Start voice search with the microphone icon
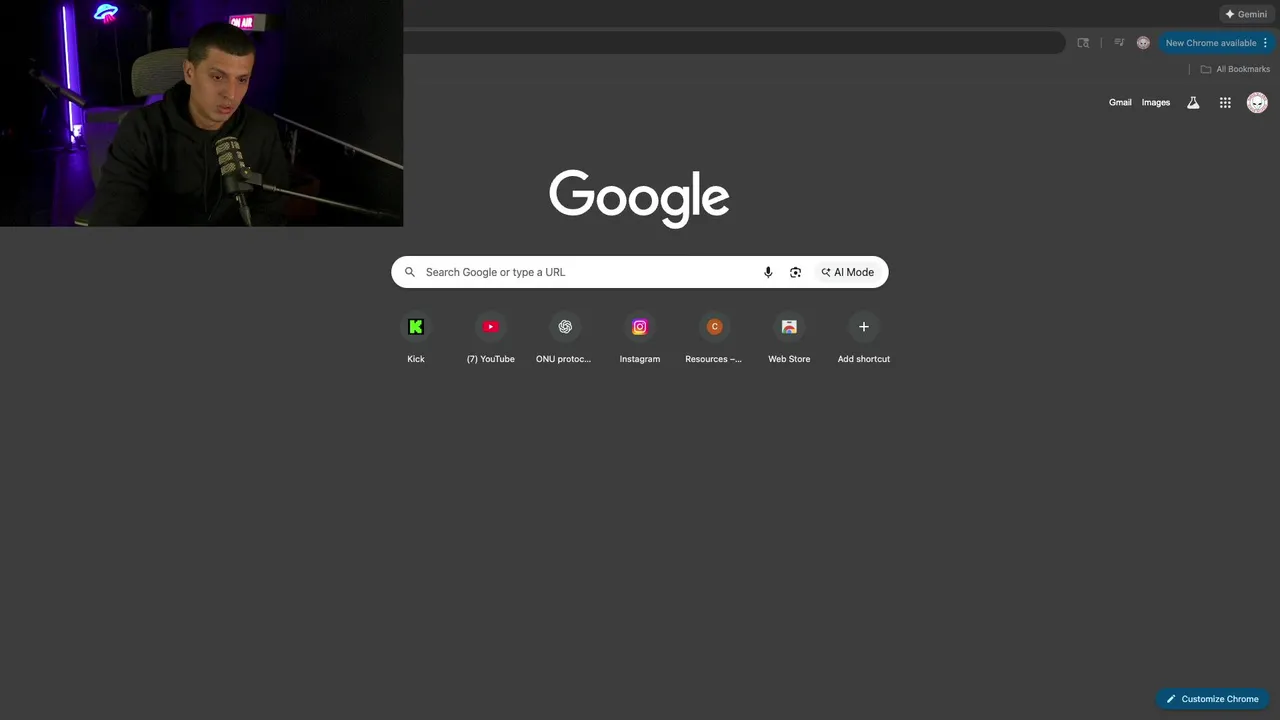The width and height of the screenshot is (1280, 720). (768, 272)
